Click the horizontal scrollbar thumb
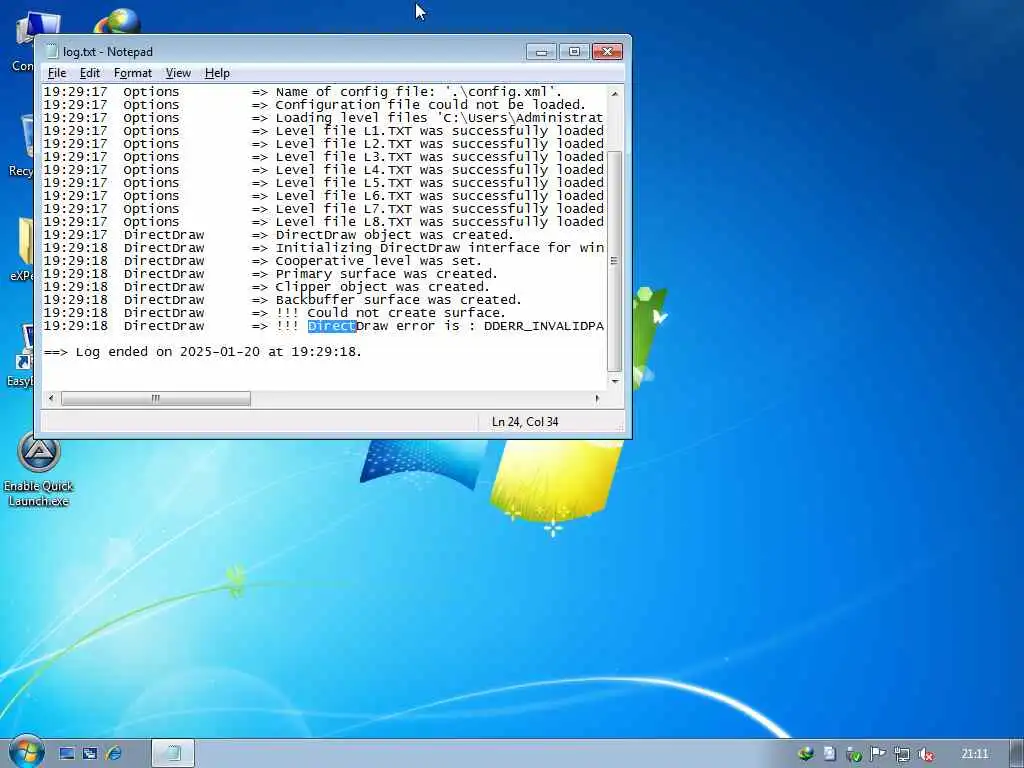 coord(155,398)
